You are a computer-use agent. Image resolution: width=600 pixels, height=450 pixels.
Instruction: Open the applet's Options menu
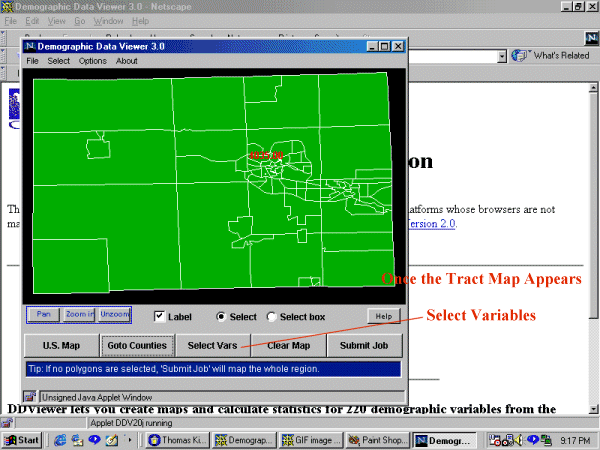(92, 61)
